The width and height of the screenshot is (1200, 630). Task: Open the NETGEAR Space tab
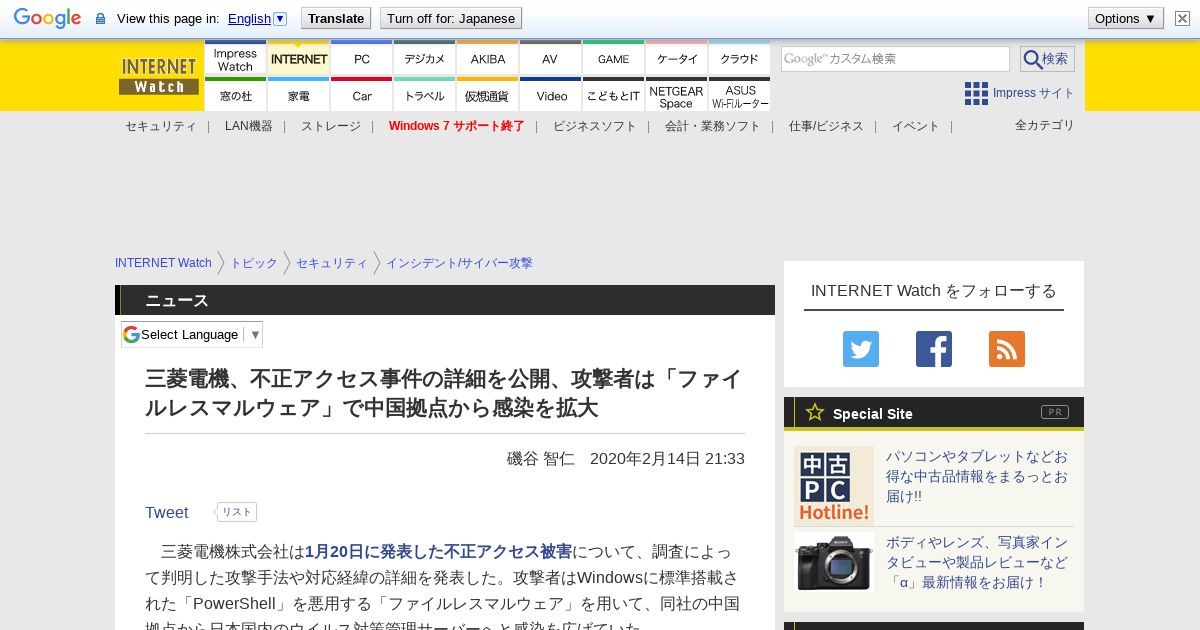pos(677,95)
